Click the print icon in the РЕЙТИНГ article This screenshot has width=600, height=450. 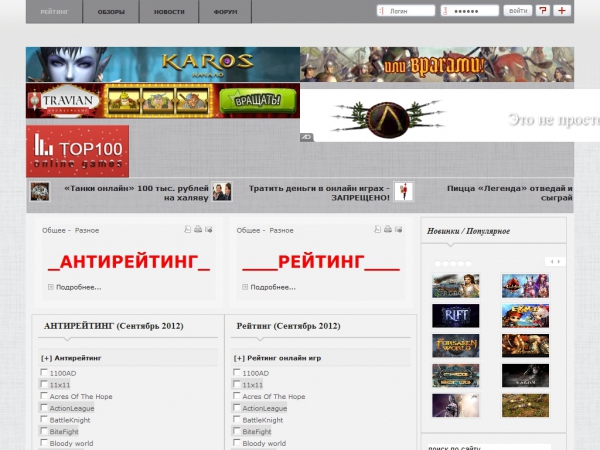pyautogui.click(x=388, y=229)
